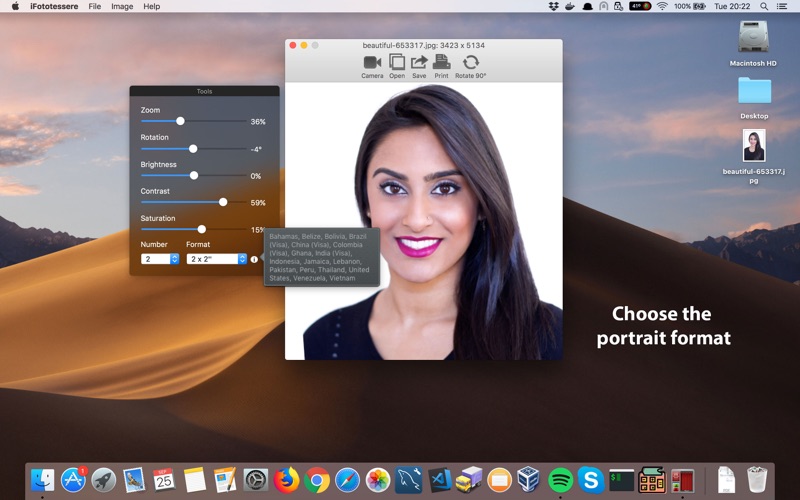The width and height of the screenshot is (800, 500).
Task: Click the Dropbox menu bar icon
Action: click(554, 6)
